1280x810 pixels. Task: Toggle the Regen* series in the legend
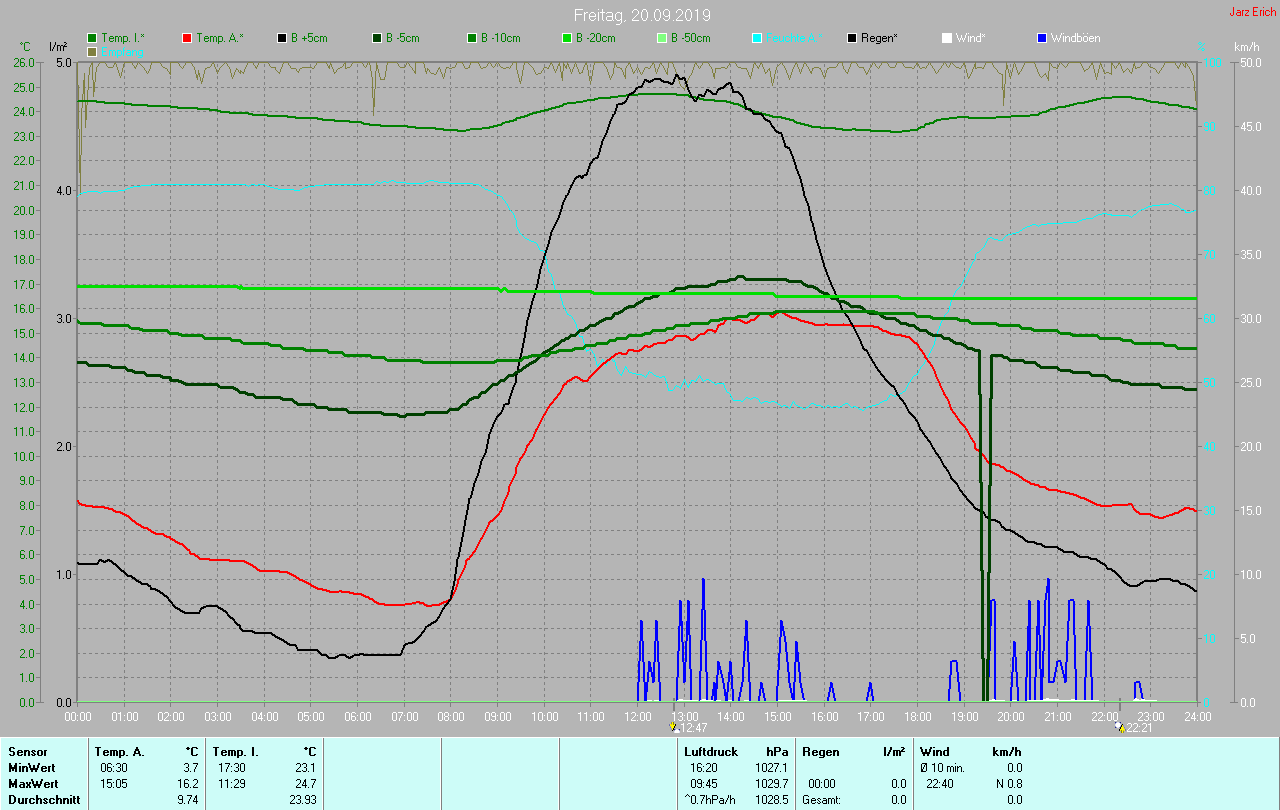(852, 38)
